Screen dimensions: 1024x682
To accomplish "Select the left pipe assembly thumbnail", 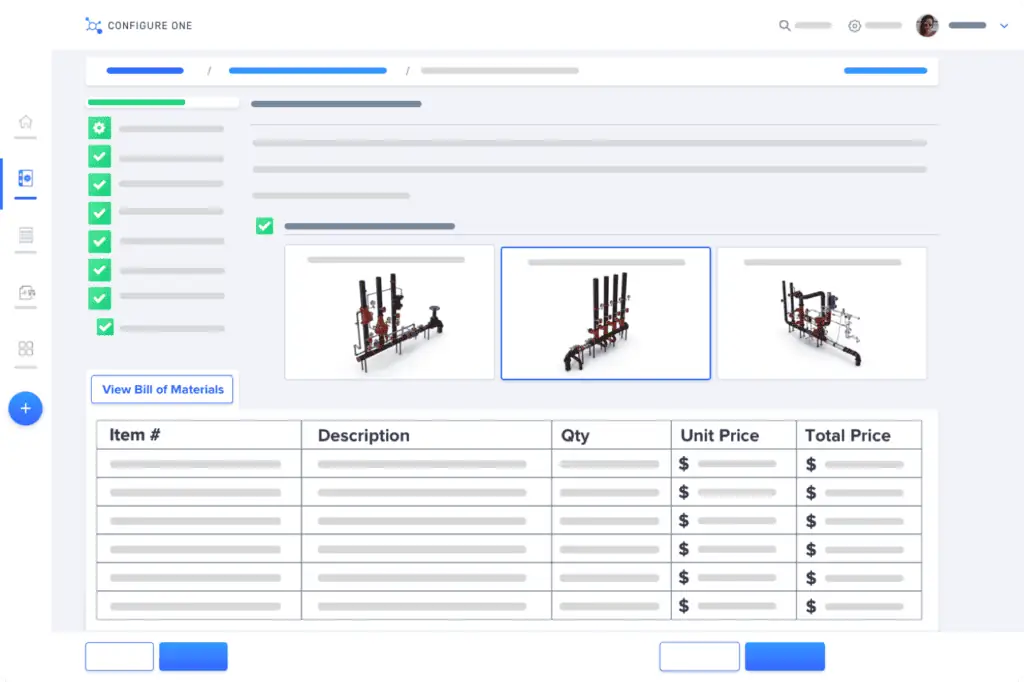I will [x=389, y=312].
